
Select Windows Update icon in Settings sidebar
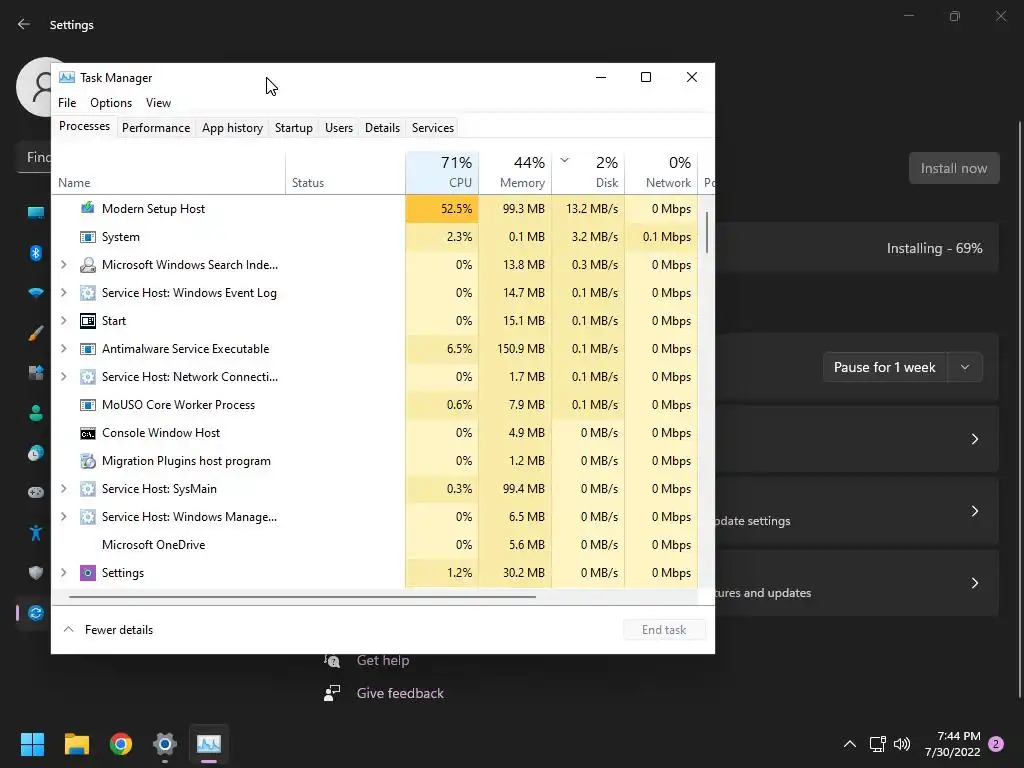click(36, 613)
